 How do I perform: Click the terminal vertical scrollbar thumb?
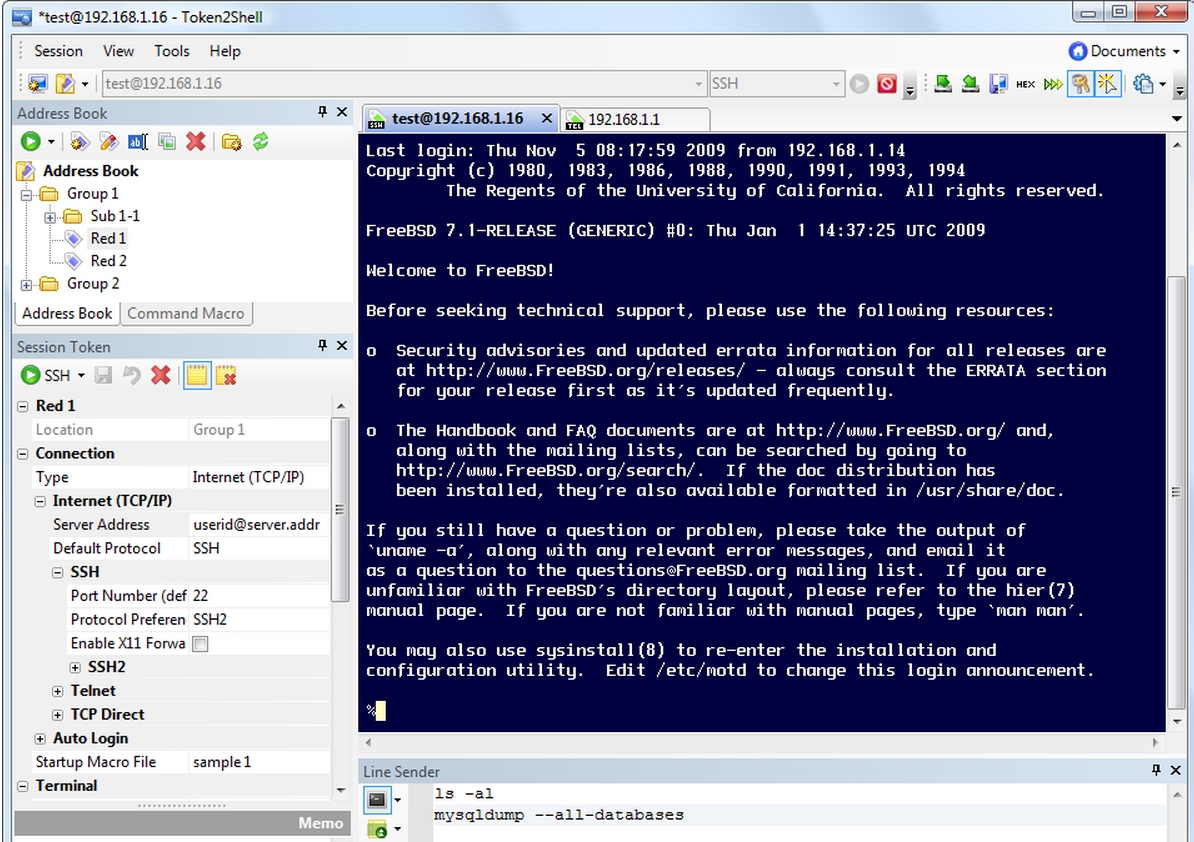[1176, 493]
